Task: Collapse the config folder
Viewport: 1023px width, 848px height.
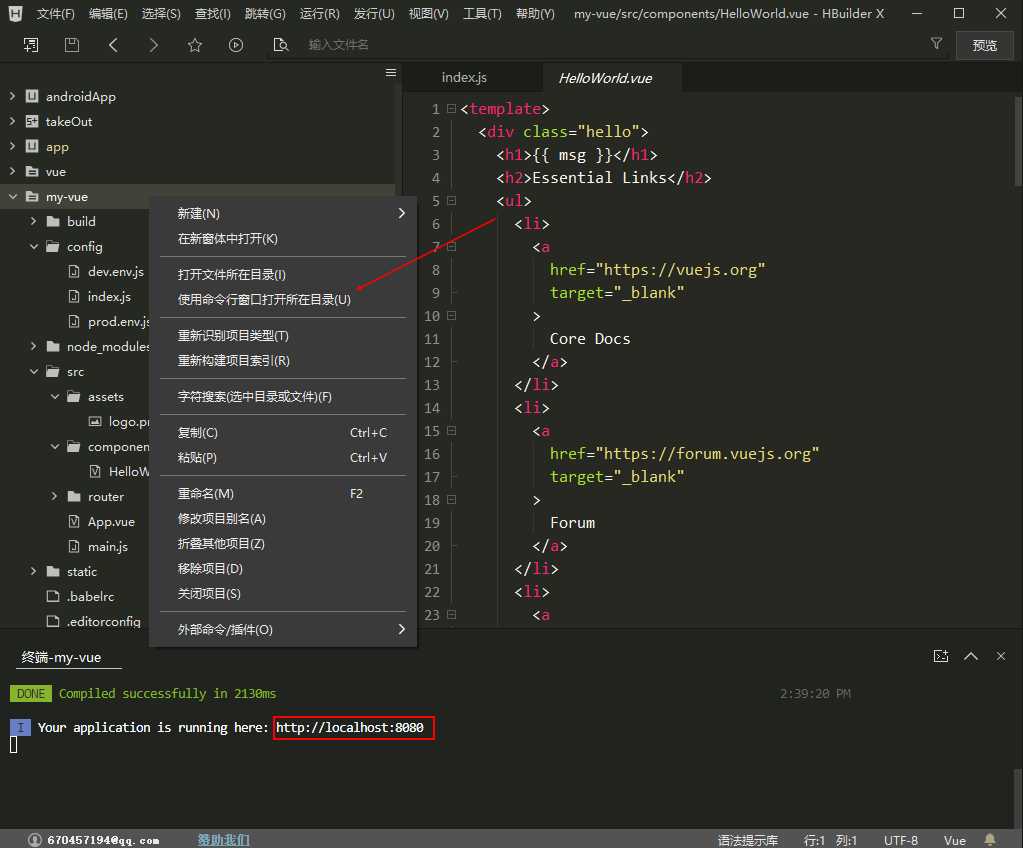Action: click(33, 246)
